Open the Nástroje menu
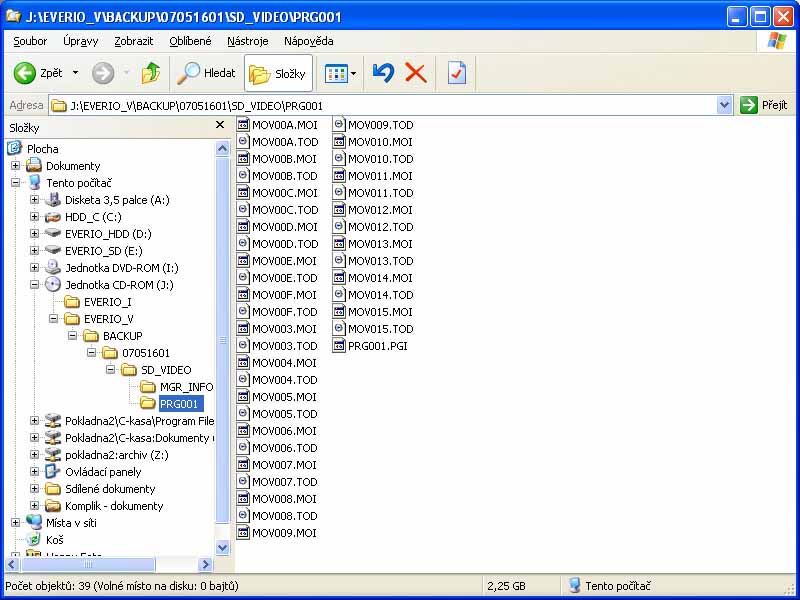Screen dimensions: 800x600 pos(247,41)
